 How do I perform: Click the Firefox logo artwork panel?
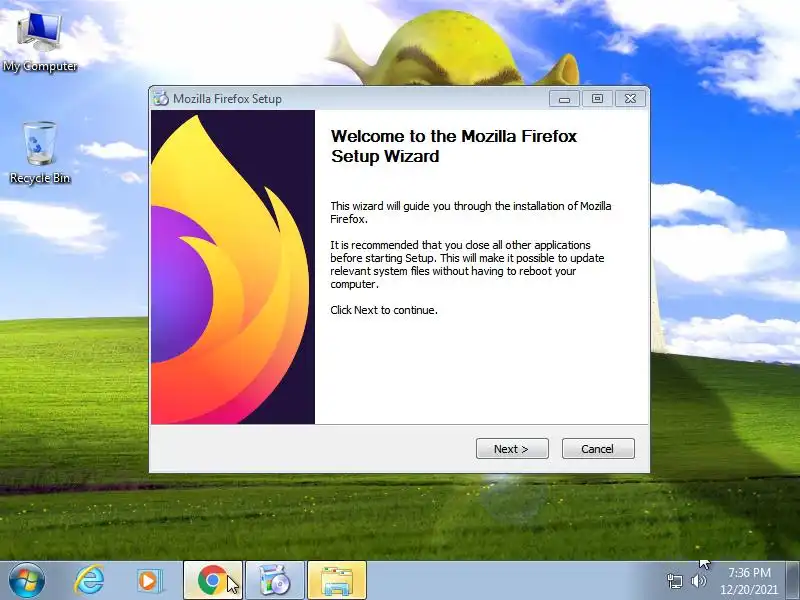coord(233,267)
